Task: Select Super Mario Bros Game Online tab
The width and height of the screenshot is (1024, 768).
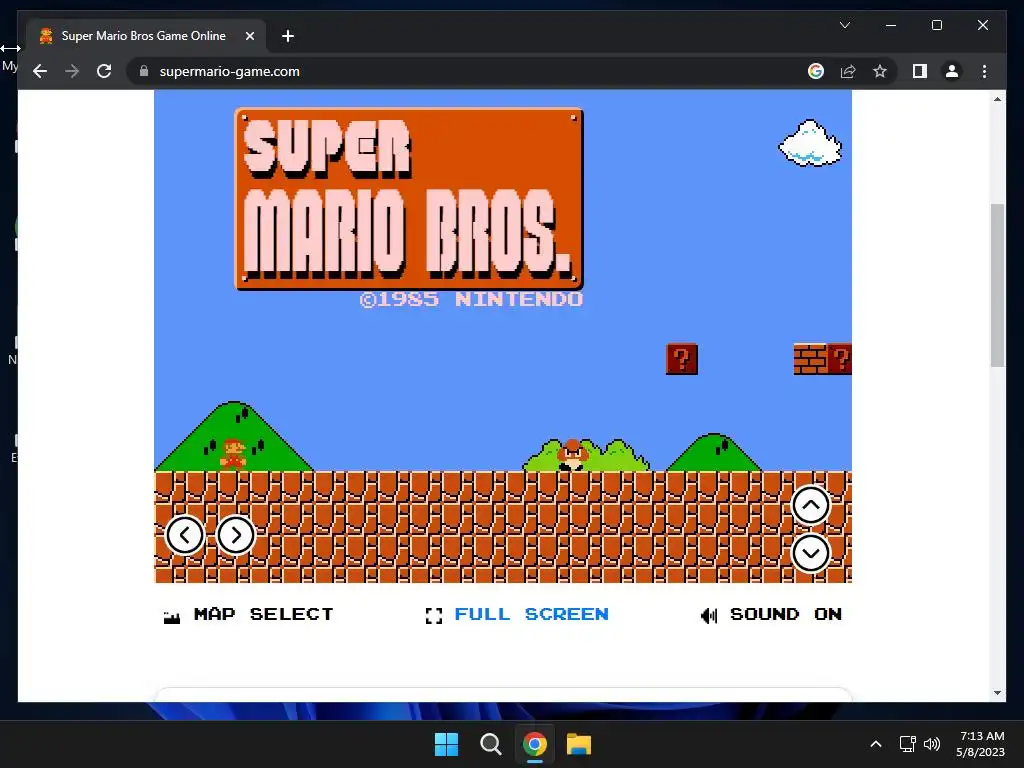Action: pos(146,36)
